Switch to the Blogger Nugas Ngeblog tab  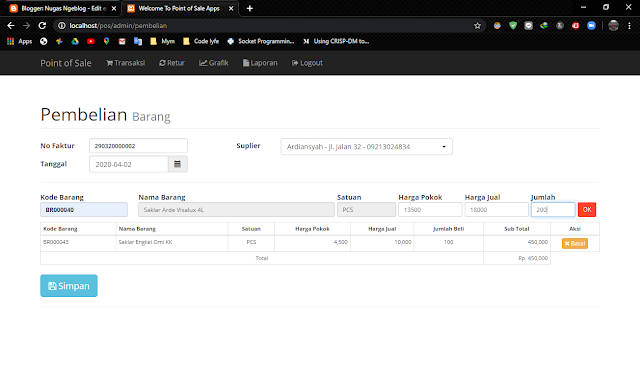tap(62, 8)
